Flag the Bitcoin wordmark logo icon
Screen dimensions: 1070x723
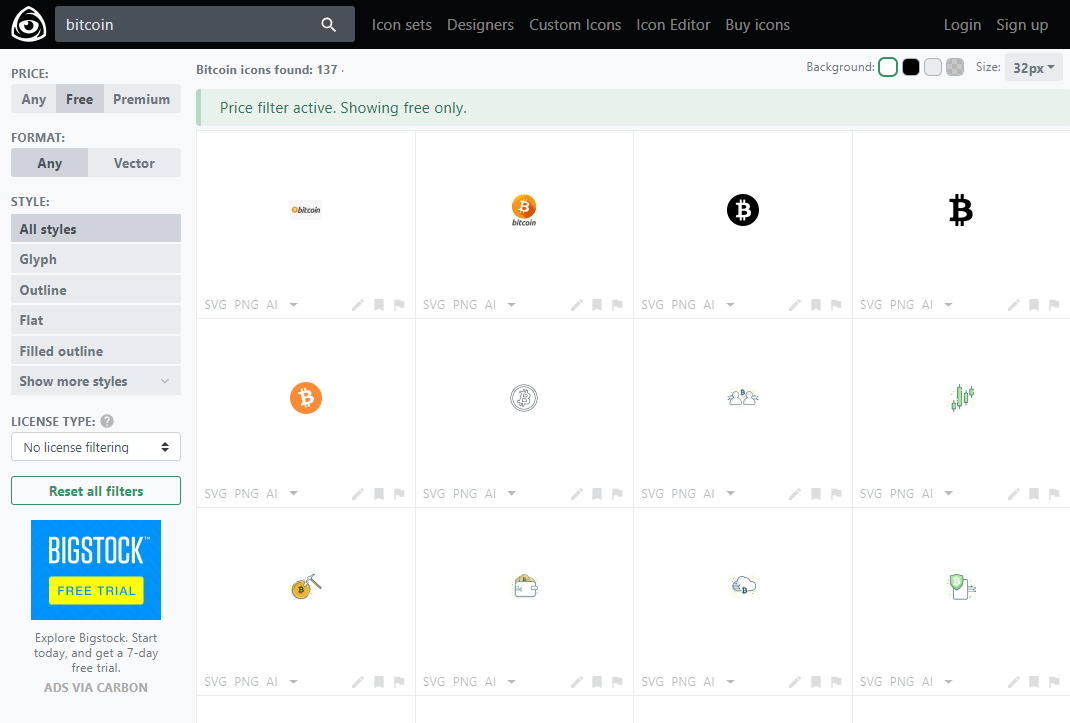click(x=399, y=305)
